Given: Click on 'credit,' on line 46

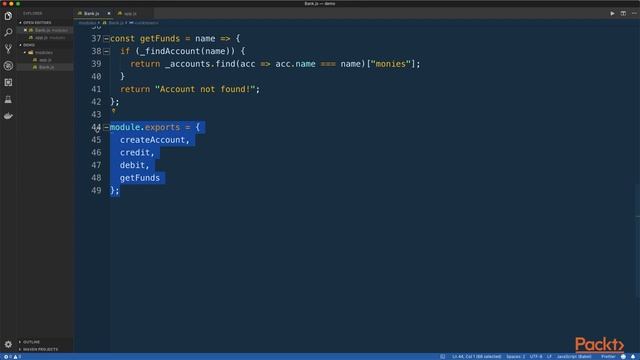Looking at the screenshot, I should point(137,153).
